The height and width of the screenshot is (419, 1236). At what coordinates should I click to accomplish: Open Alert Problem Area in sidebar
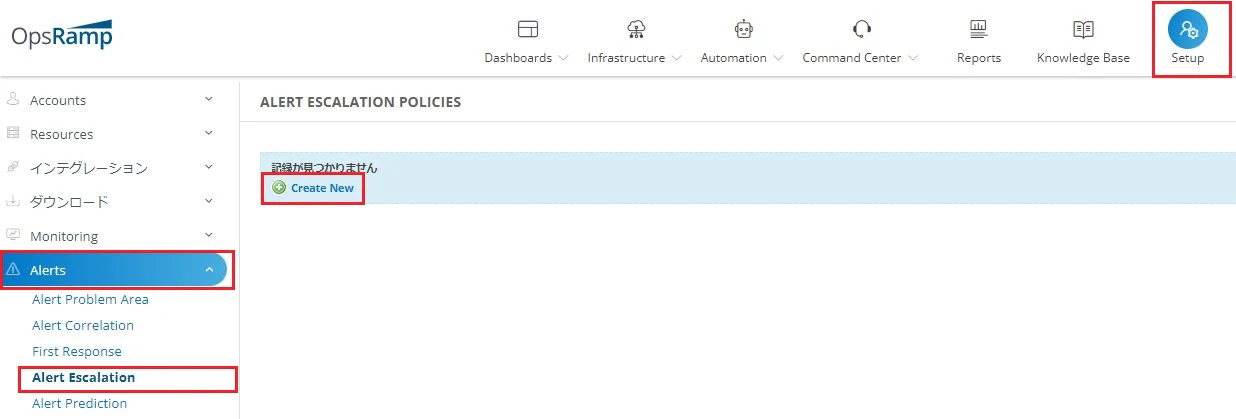(x=90, y=299)
